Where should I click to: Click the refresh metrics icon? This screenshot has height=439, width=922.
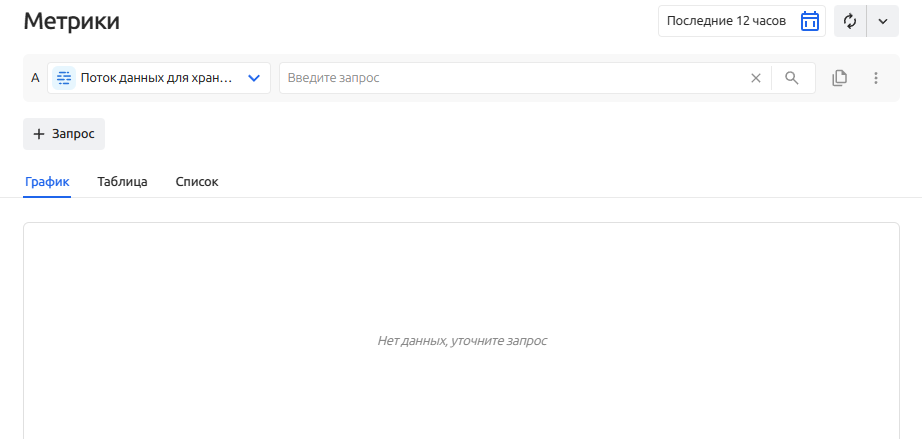click(x=850, y=21)
